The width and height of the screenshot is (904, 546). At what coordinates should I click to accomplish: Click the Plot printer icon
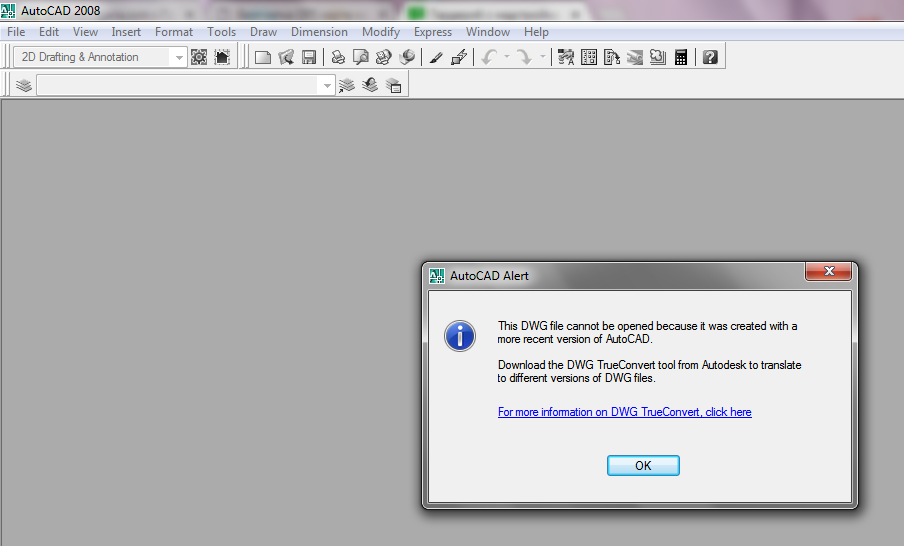pos(338,57)
